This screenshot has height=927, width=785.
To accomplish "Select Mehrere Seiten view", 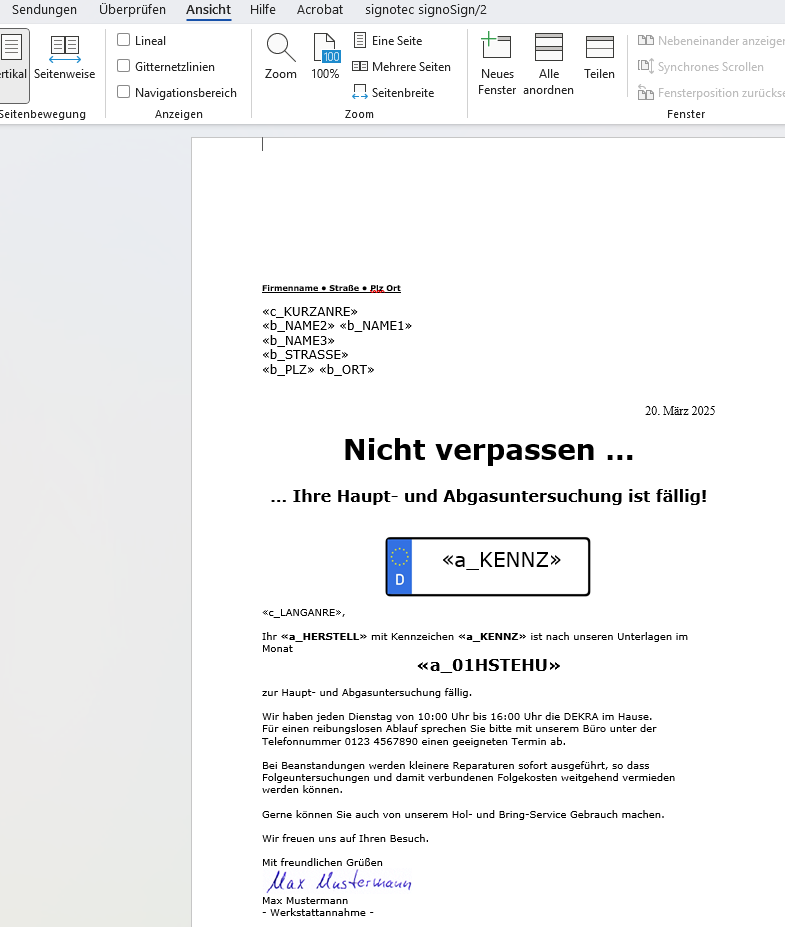I will 401,67.
